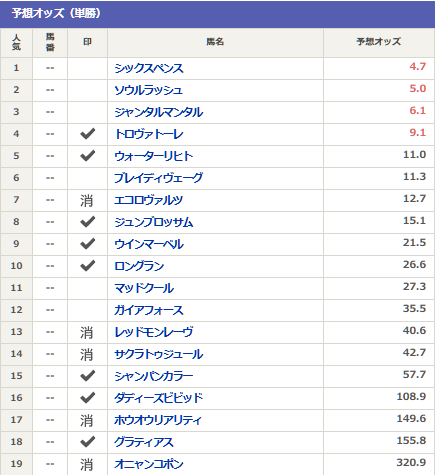Open horse link ロングラン
The height and width of the screenshot is (475, 435).
coord(139,266)
